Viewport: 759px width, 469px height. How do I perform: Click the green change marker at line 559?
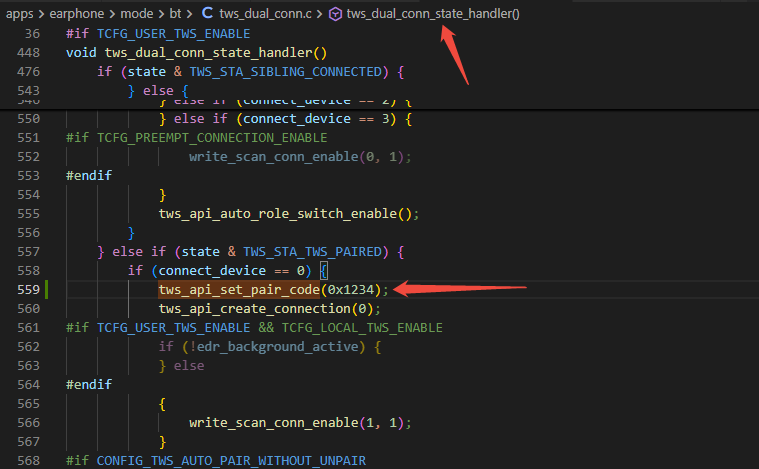point(46,289)
